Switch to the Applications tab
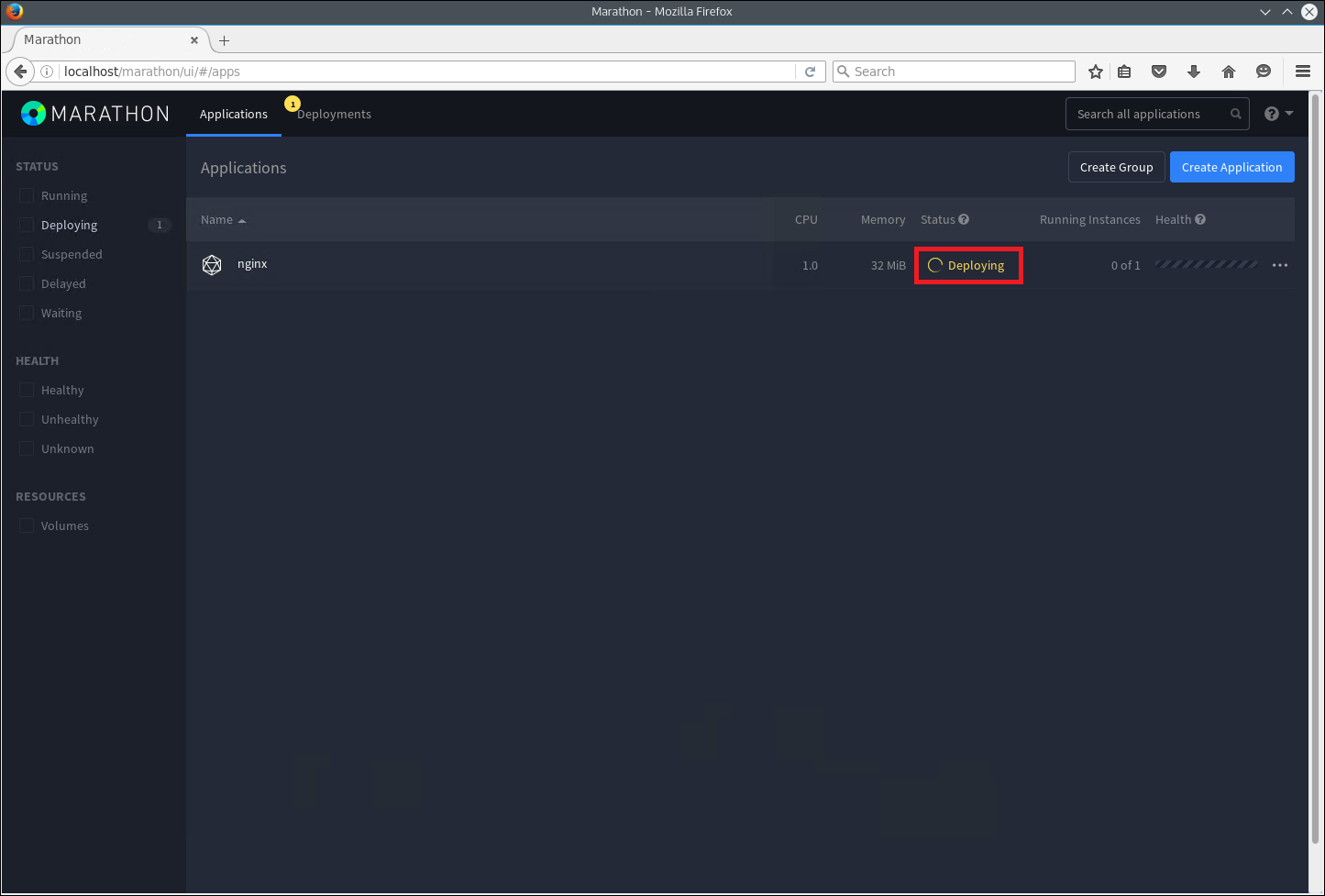The height and width of the screenshot is (896, 1325). 234,114
